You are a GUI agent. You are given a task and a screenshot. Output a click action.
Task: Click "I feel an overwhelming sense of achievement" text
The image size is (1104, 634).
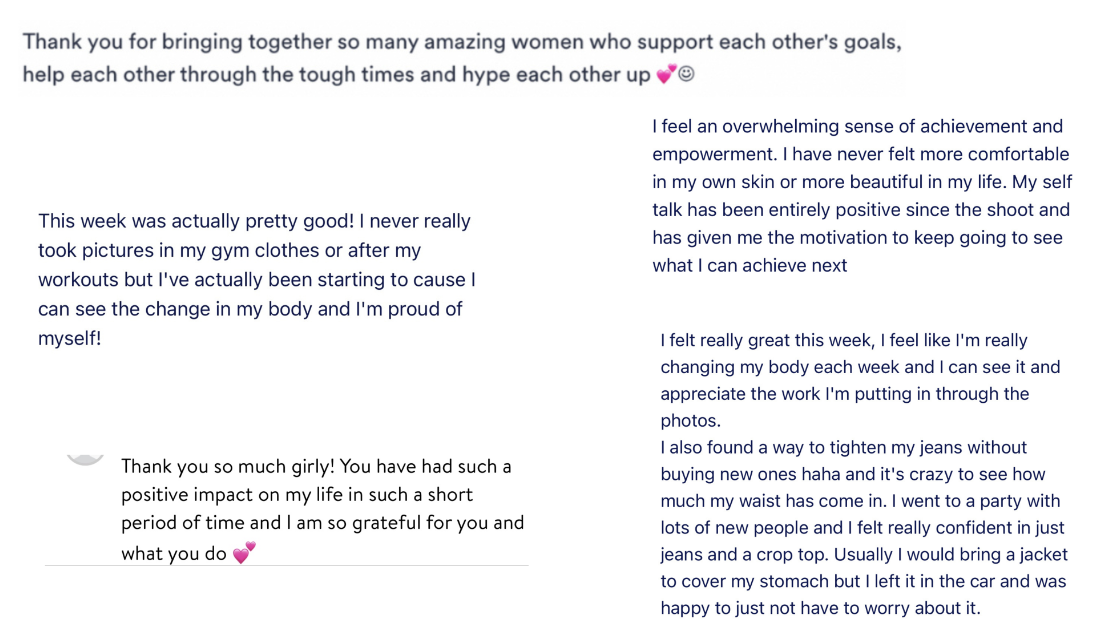coord(857,126)
